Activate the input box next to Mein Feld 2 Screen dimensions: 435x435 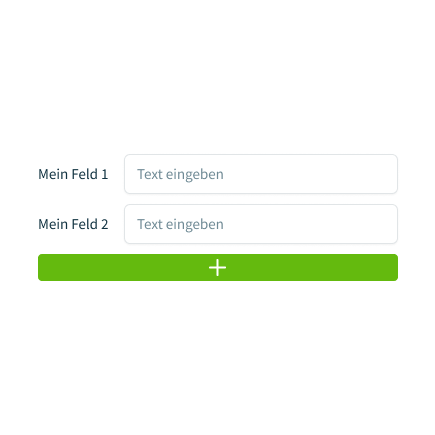click(x=261, y=224)
